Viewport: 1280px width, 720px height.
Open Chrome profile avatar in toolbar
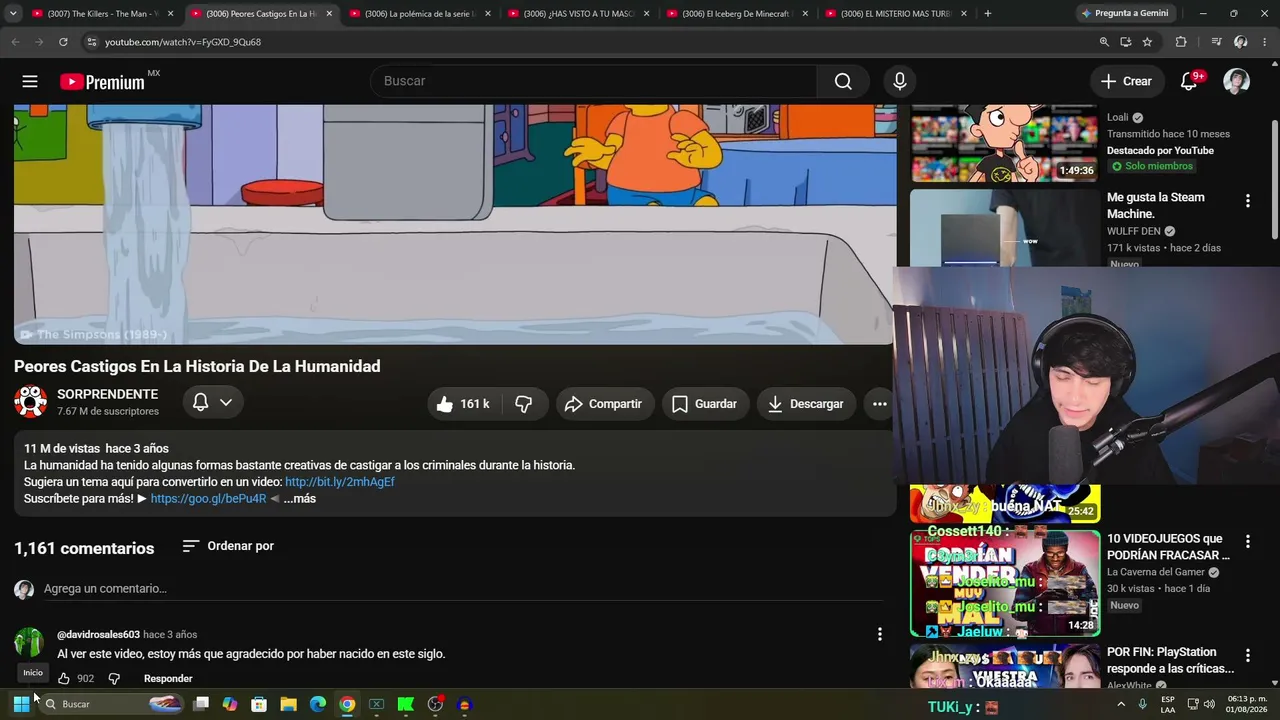[1241, 42]
